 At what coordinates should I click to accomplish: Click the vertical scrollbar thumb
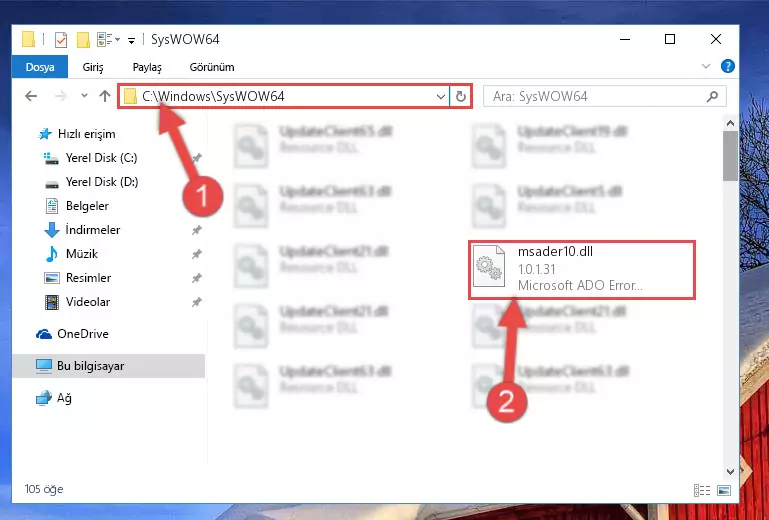coord(730,156)
